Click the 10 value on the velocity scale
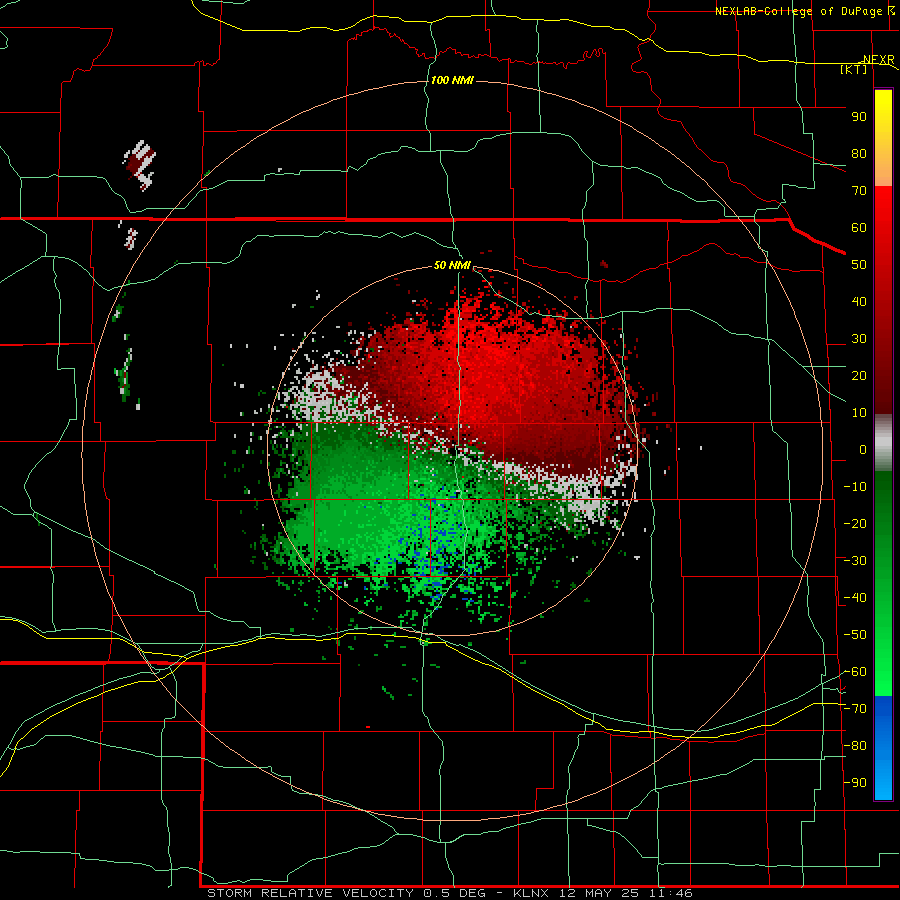 pyautogui.click(x=859, y=413)
